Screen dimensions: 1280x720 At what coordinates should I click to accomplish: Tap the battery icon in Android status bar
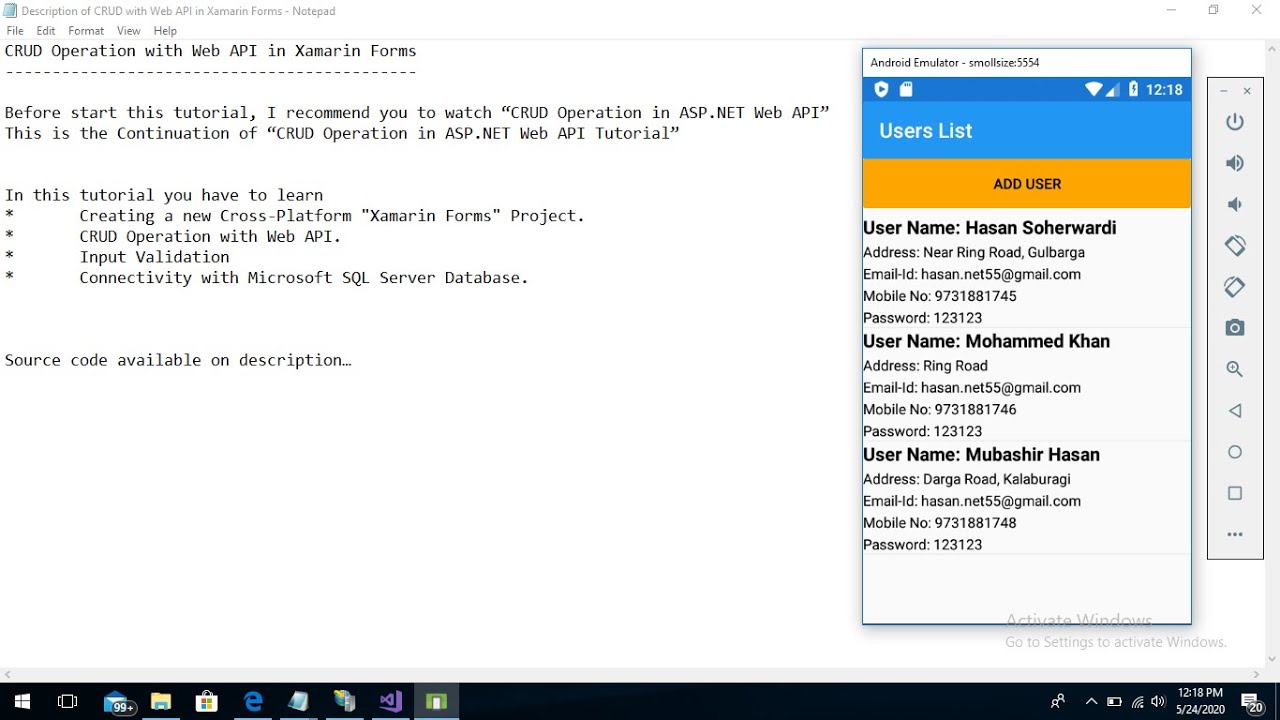click(1133, 89)
